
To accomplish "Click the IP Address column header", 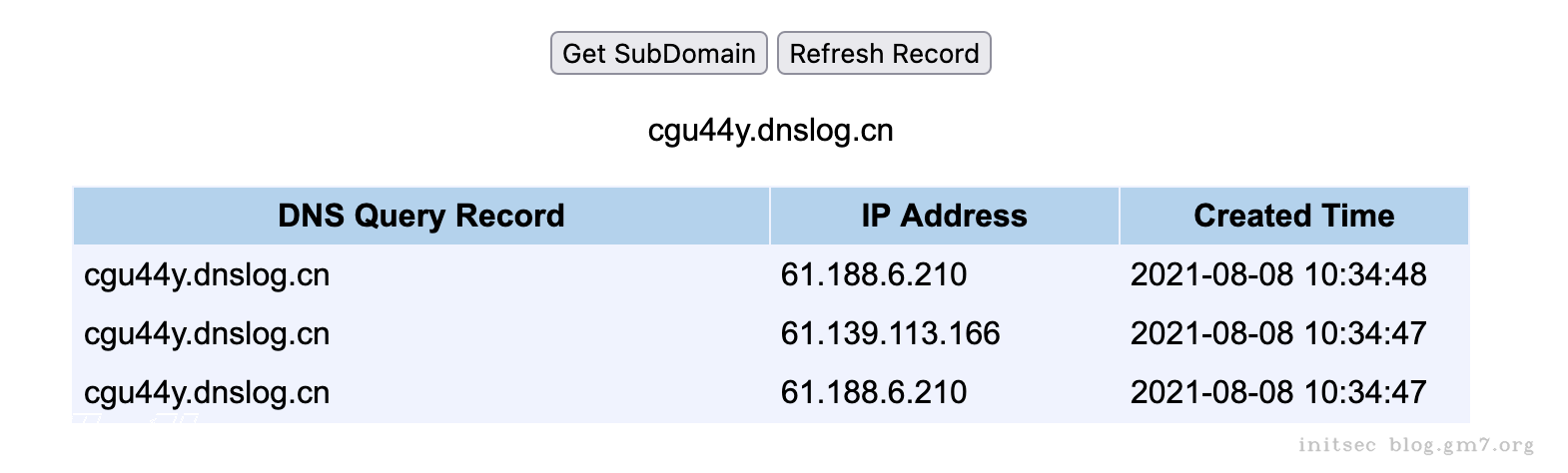I will click(x=944, y=216).
